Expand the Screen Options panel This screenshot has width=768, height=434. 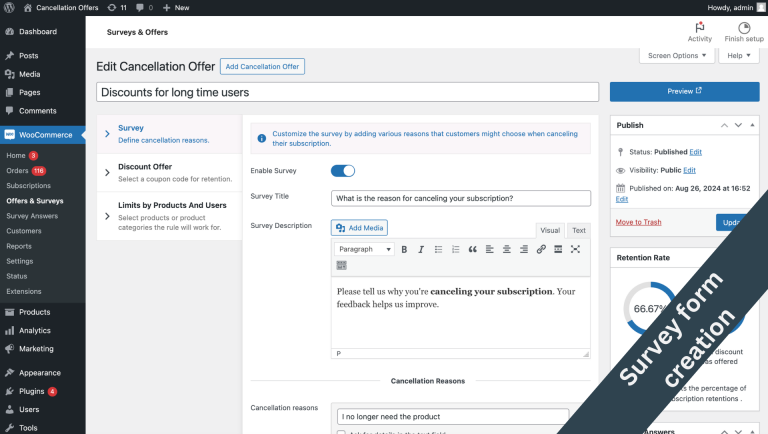coord(676,55)
